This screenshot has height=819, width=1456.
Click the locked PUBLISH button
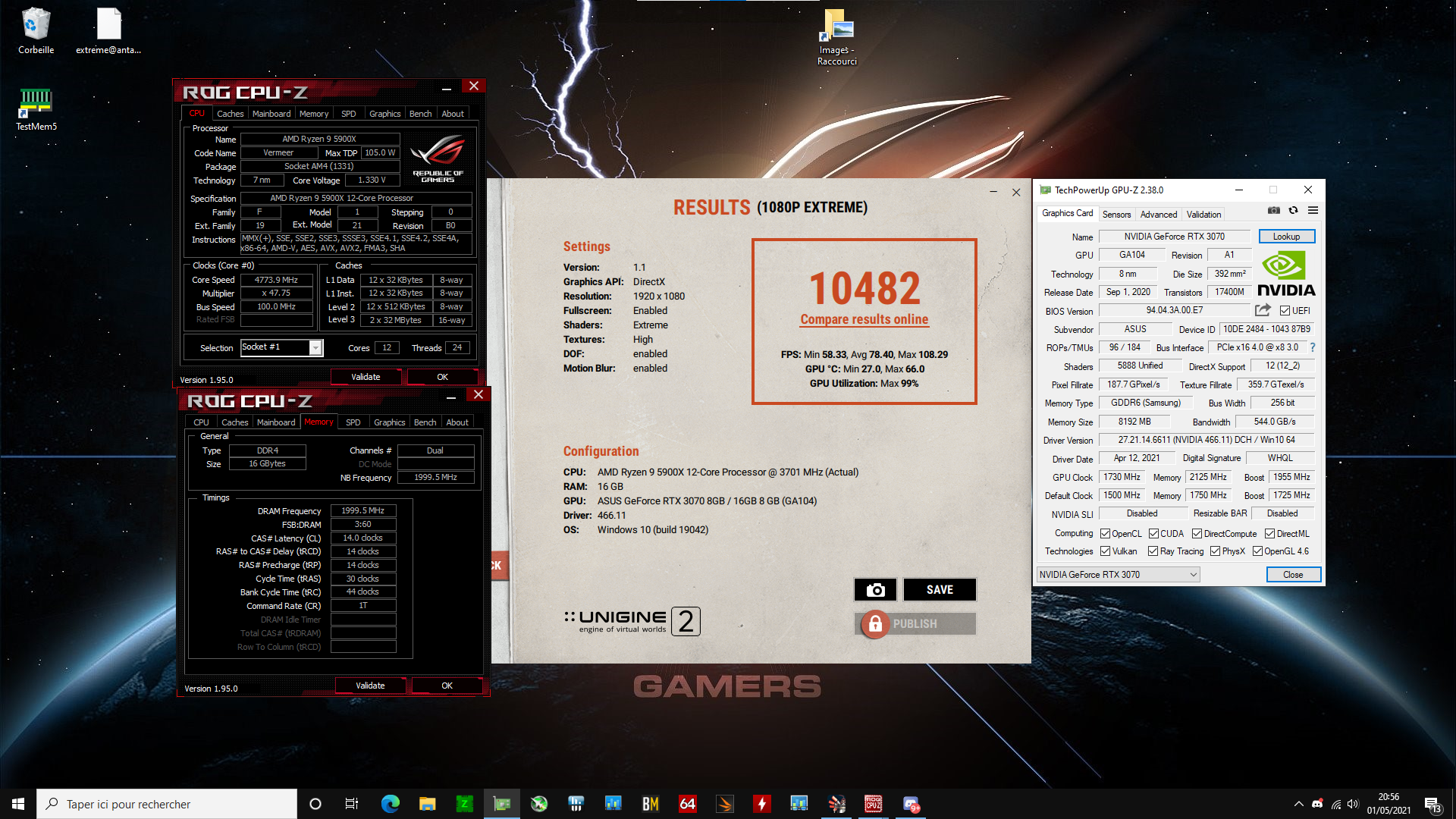point(915,623)
